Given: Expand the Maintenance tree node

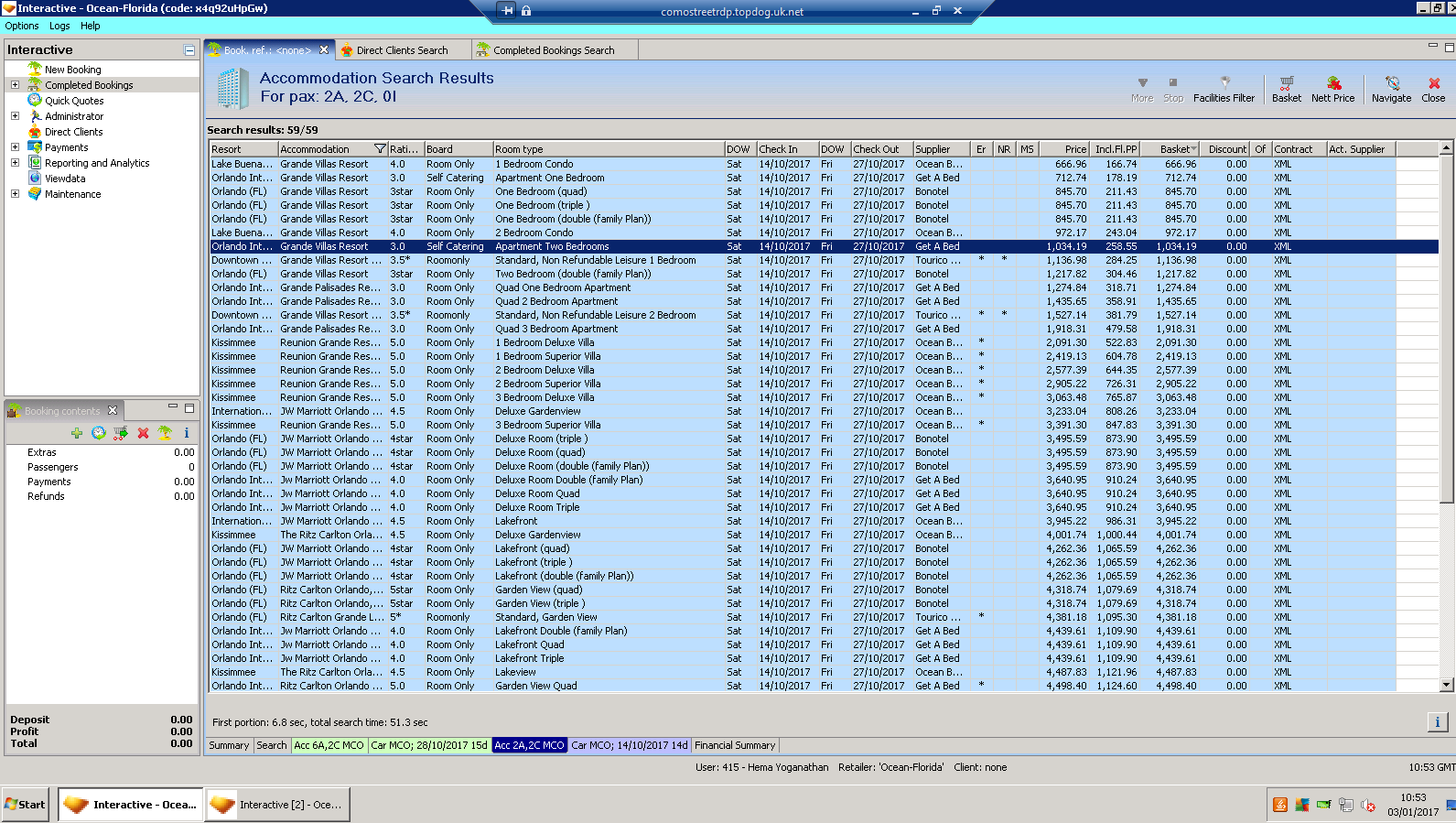Looking at the screenshot, I should pyautogui.click(x=15, y=194).
